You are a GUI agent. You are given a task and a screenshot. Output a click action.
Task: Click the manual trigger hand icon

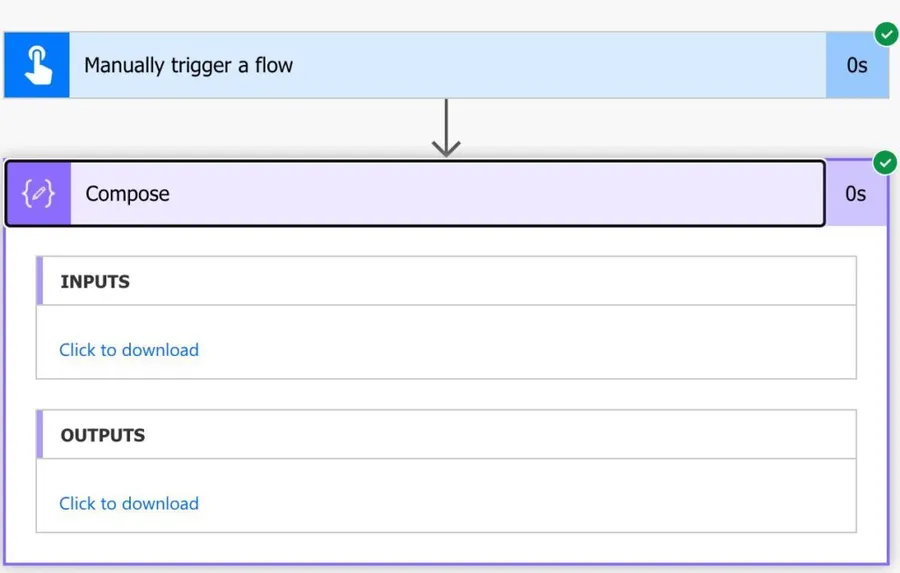(x=37, y=65)
